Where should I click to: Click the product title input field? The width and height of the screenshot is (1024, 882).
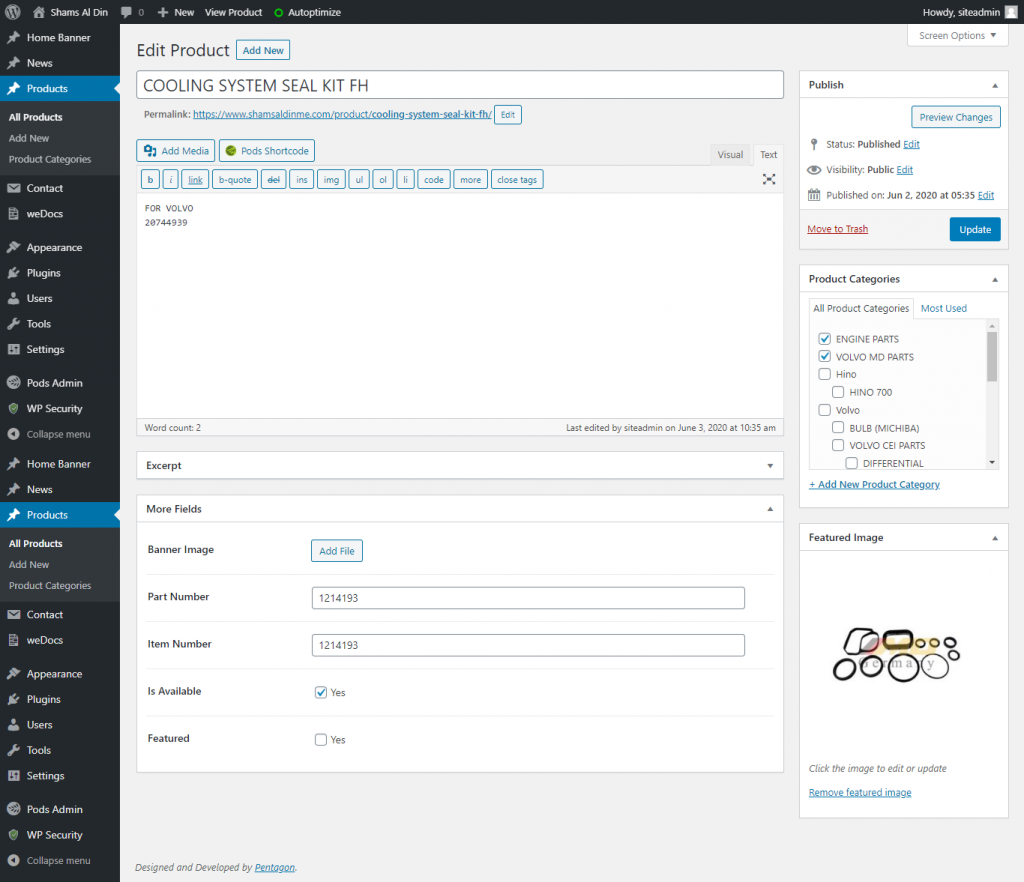460,85
